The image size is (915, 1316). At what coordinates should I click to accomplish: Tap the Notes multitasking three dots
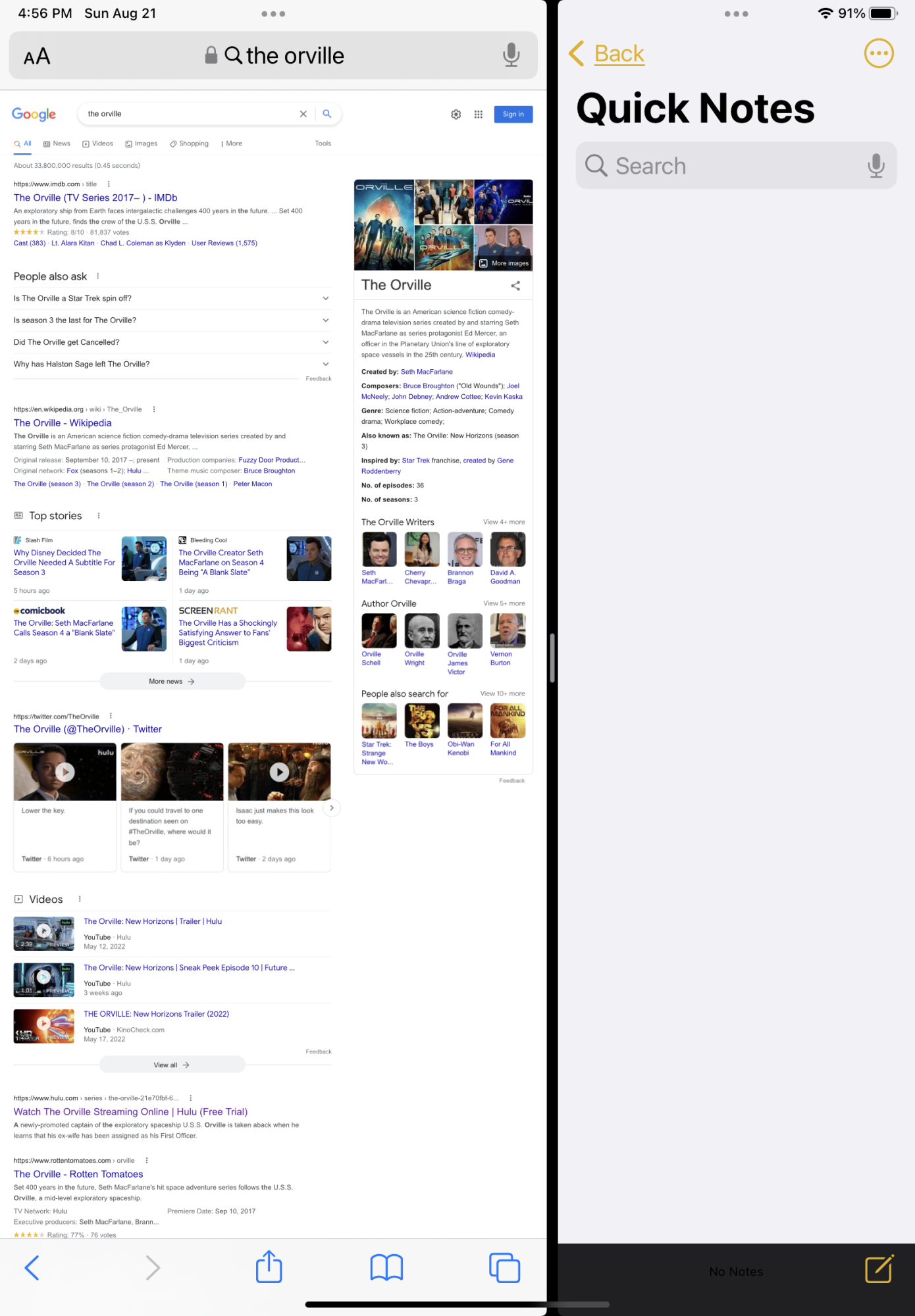pos(736,14)
